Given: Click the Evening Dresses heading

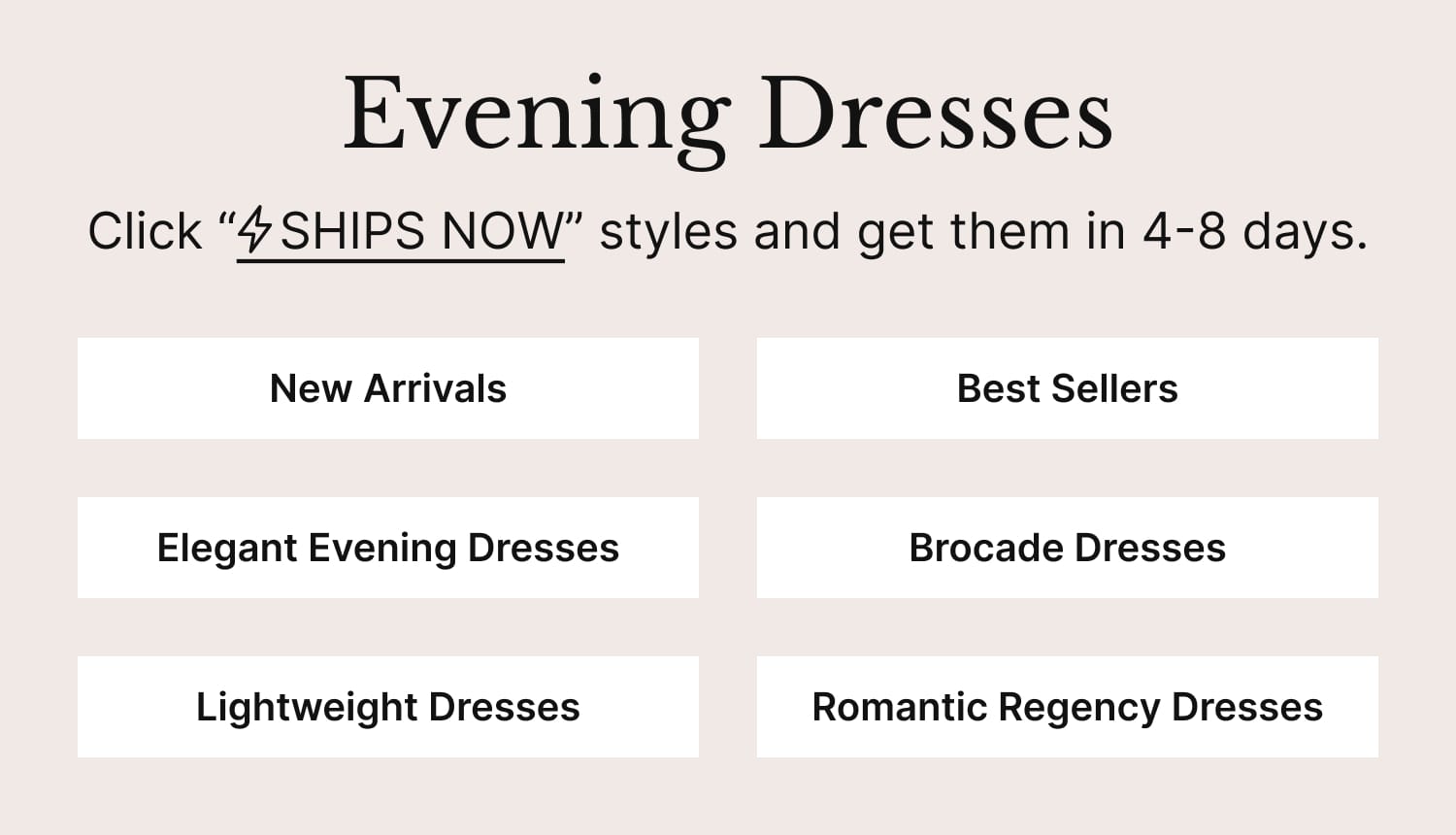Looking at the screenshot, I should pyautogui.click(x=728, y=115).
